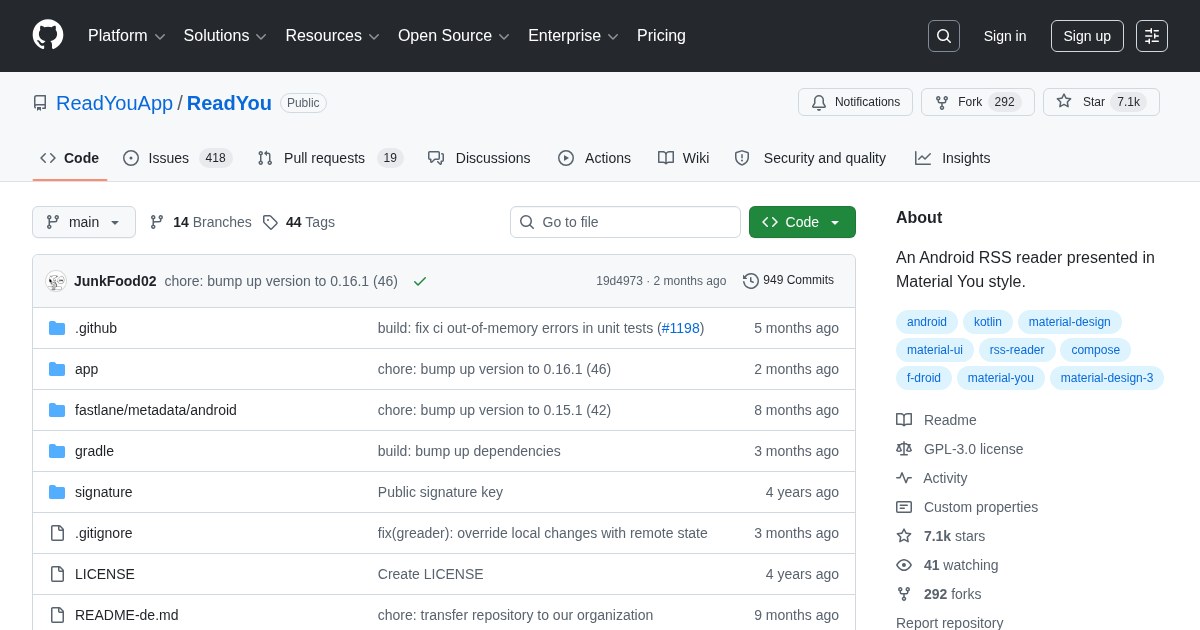
Task: Expand the Platform menu
Action: [x=127, y=36]
